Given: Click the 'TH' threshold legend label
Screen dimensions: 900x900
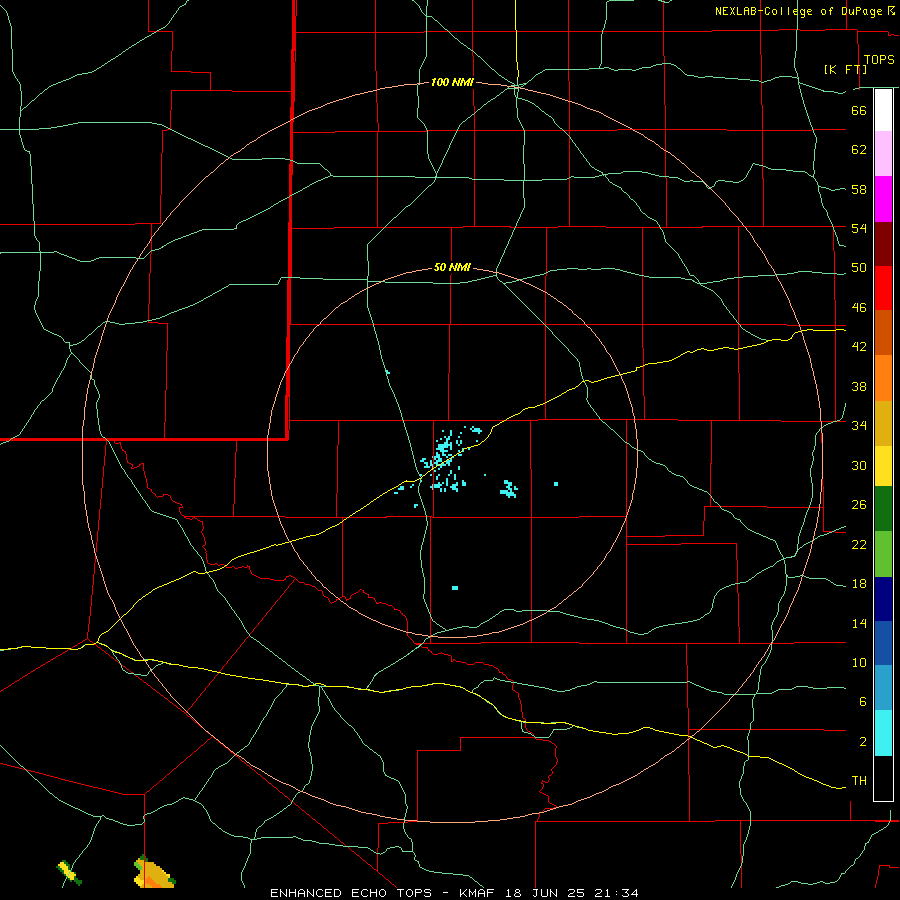Looking at the screenshot, I should [859, 781].
